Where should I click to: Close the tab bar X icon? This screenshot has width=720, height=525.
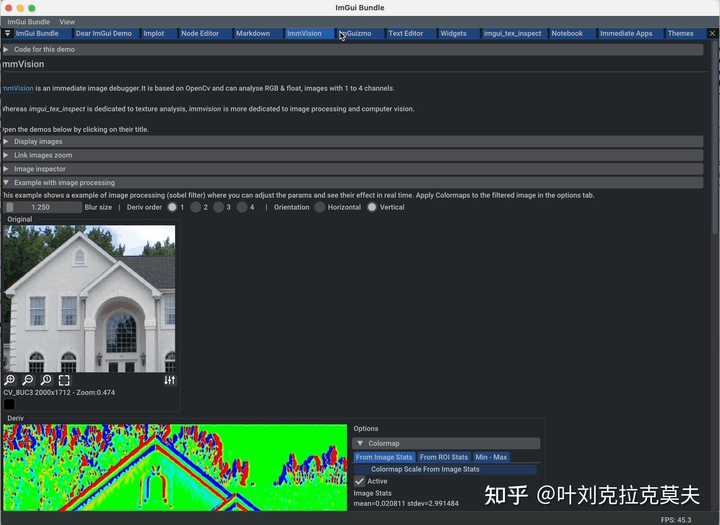[x=713, y=34]
